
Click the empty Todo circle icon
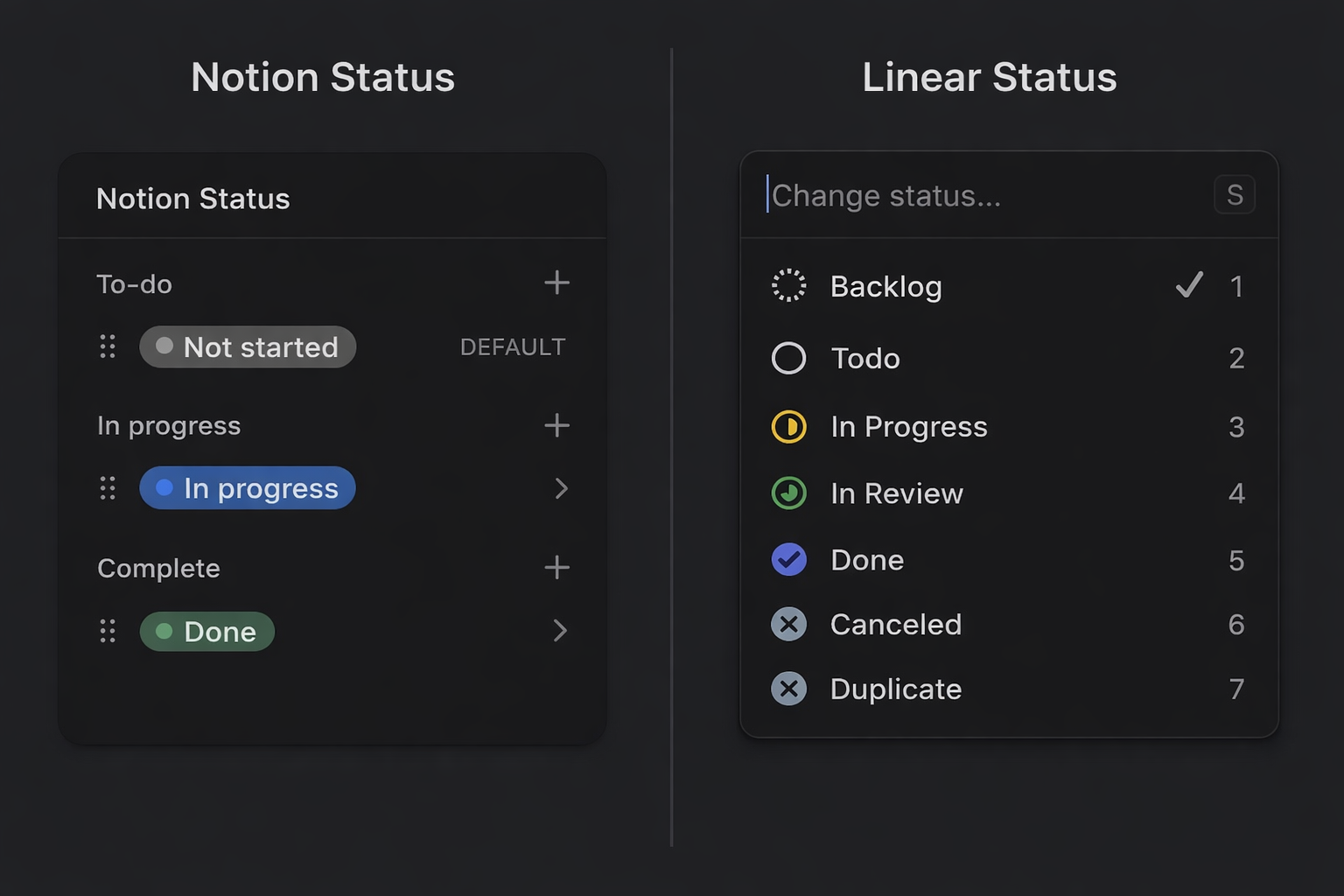tap(788, 358)
